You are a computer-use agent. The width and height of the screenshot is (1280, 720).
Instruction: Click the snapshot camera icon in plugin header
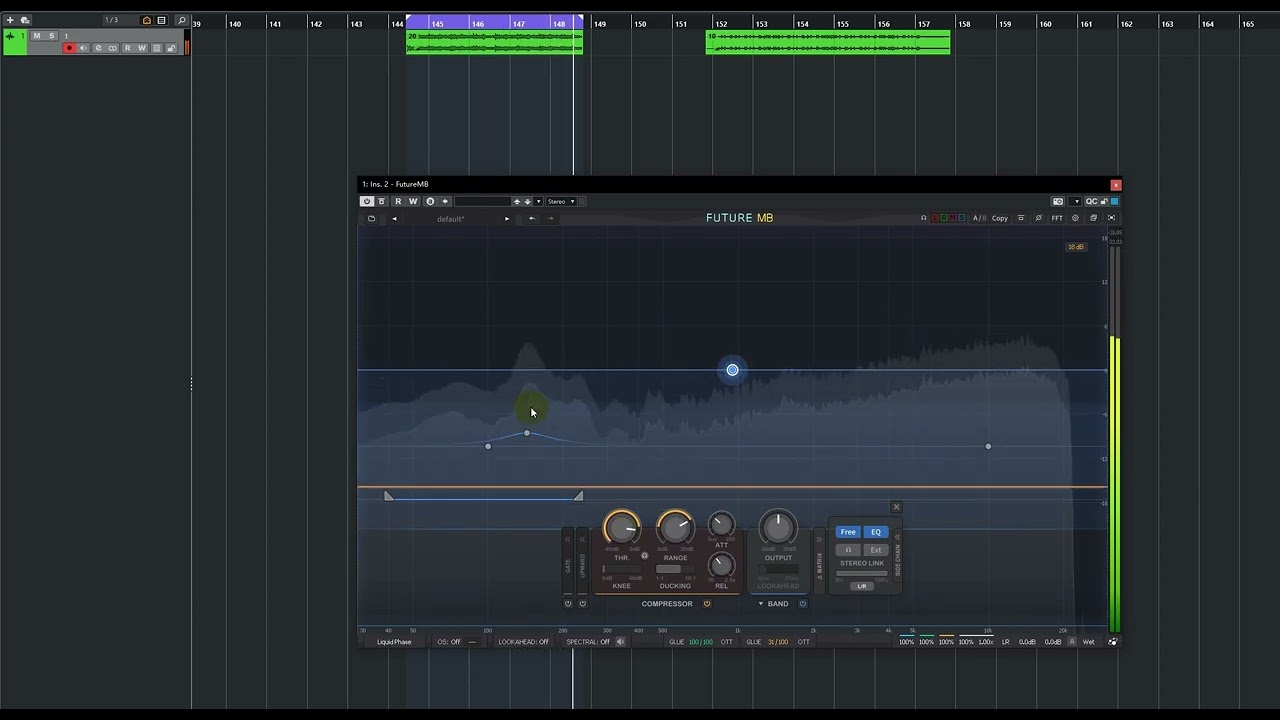tap(1058, 201)
